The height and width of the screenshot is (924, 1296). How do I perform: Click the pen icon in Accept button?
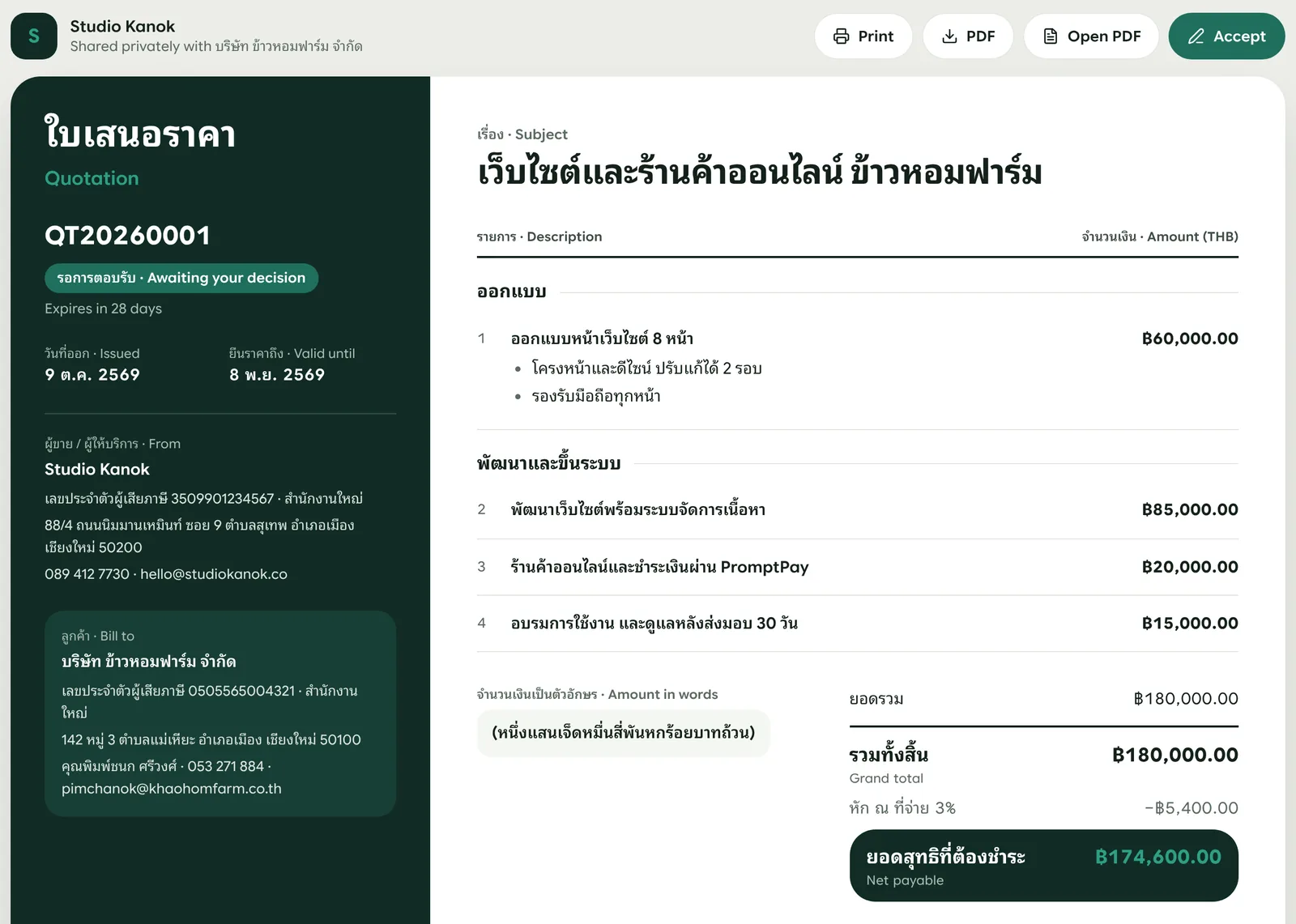pos(1196,36)
